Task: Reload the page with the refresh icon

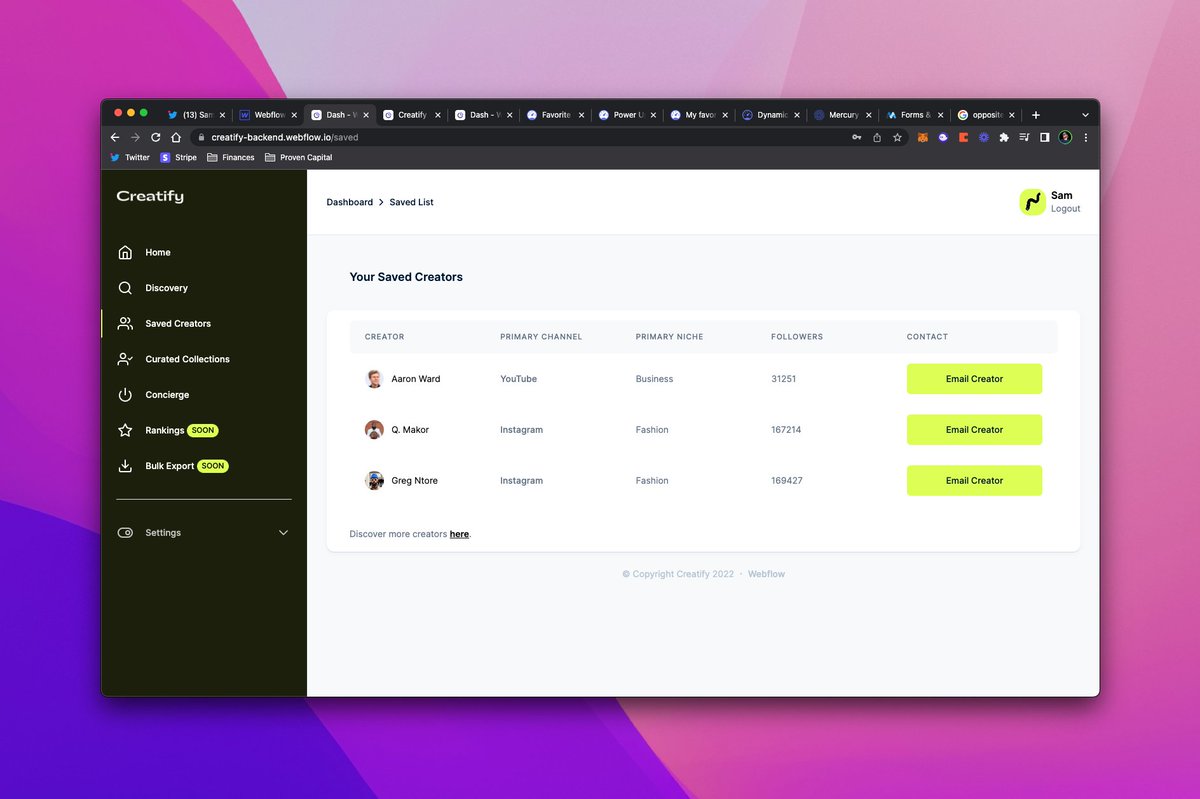Action: coord(155,137)
